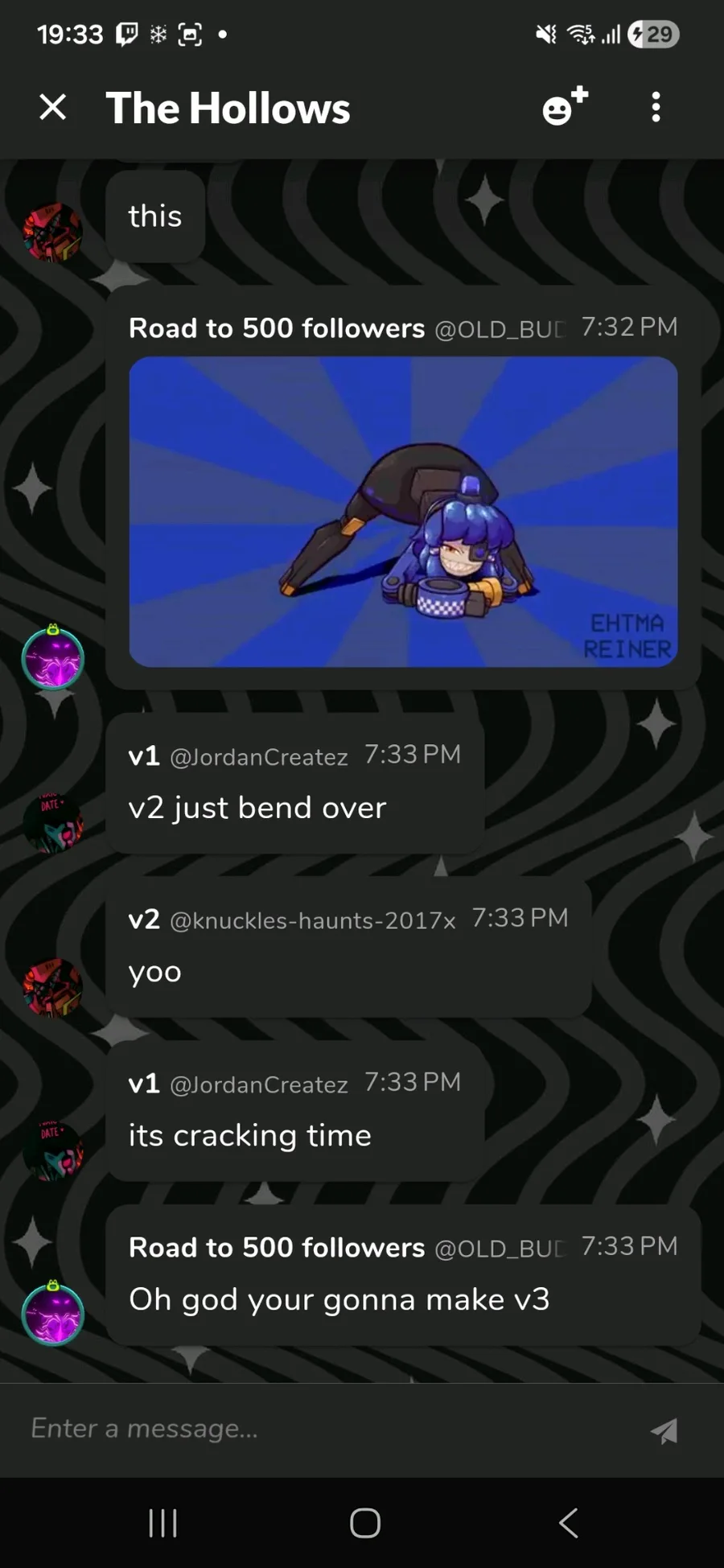The width and height of the screenshot is (724, 1568).
Task: Tap Android home navigation button
Action: tap(365, 1522)
